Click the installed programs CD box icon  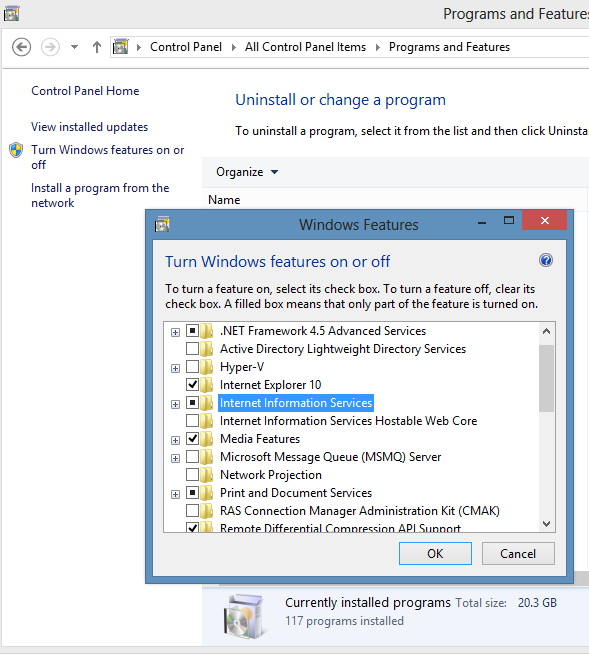coord(244,616)
